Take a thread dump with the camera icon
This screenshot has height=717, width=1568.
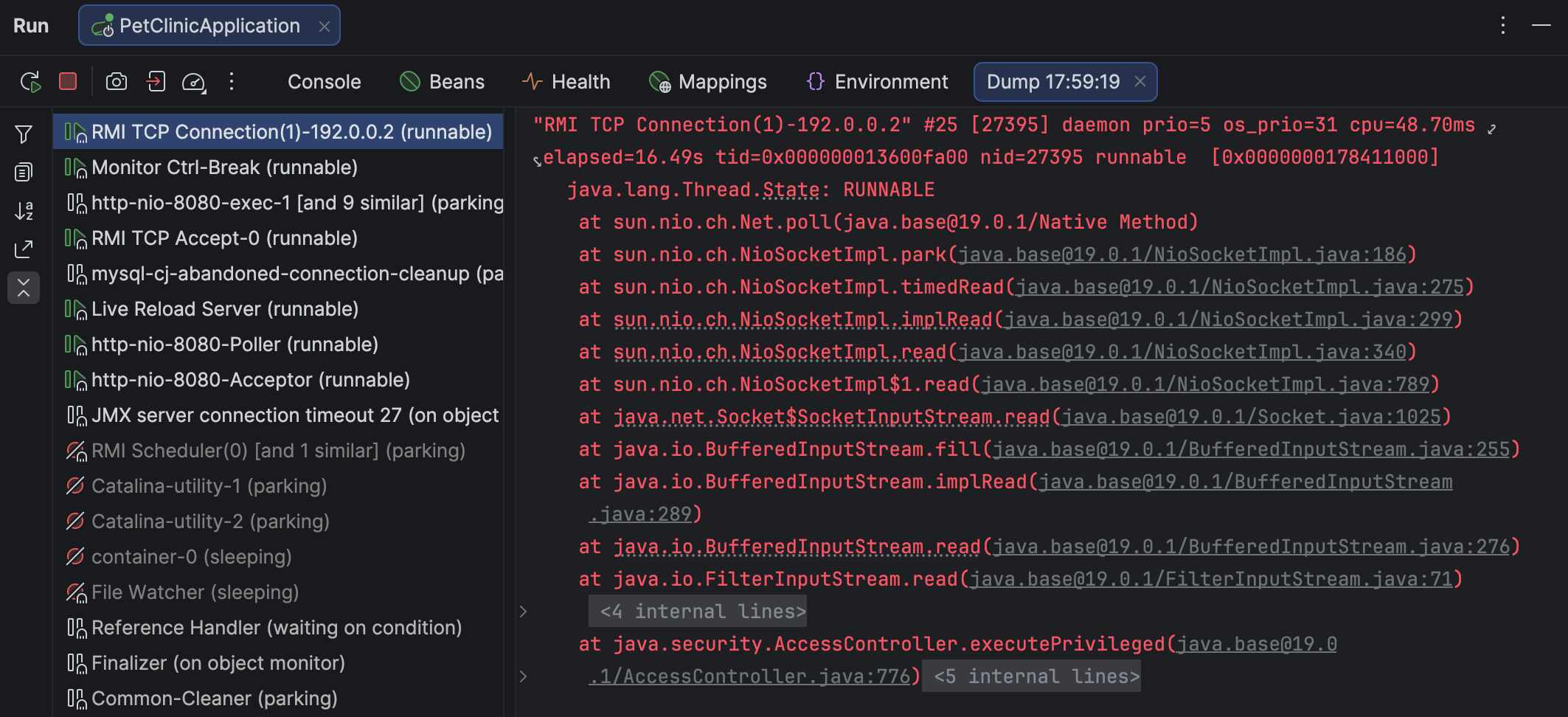pos(116,82)
